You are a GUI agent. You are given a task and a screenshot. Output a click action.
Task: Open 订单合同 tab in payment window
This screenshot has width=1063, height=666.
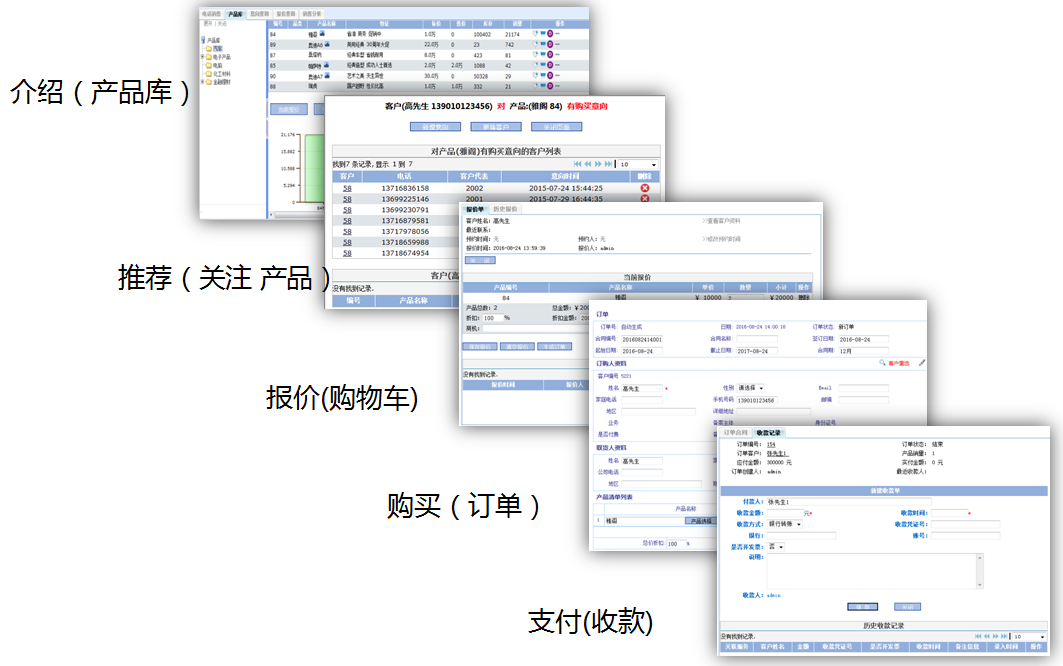click(x=736, y=433)
